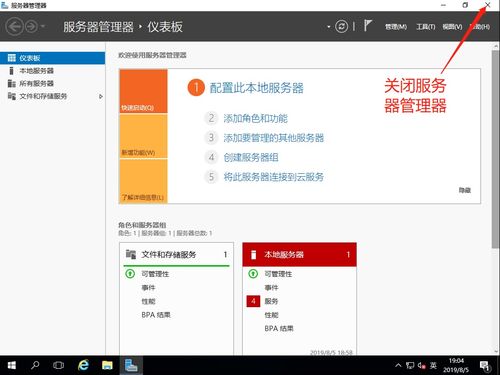This screenshot has height=375, width=500.
Task: Go forward with the forward arrow button
Action: (x=32, y=26)
